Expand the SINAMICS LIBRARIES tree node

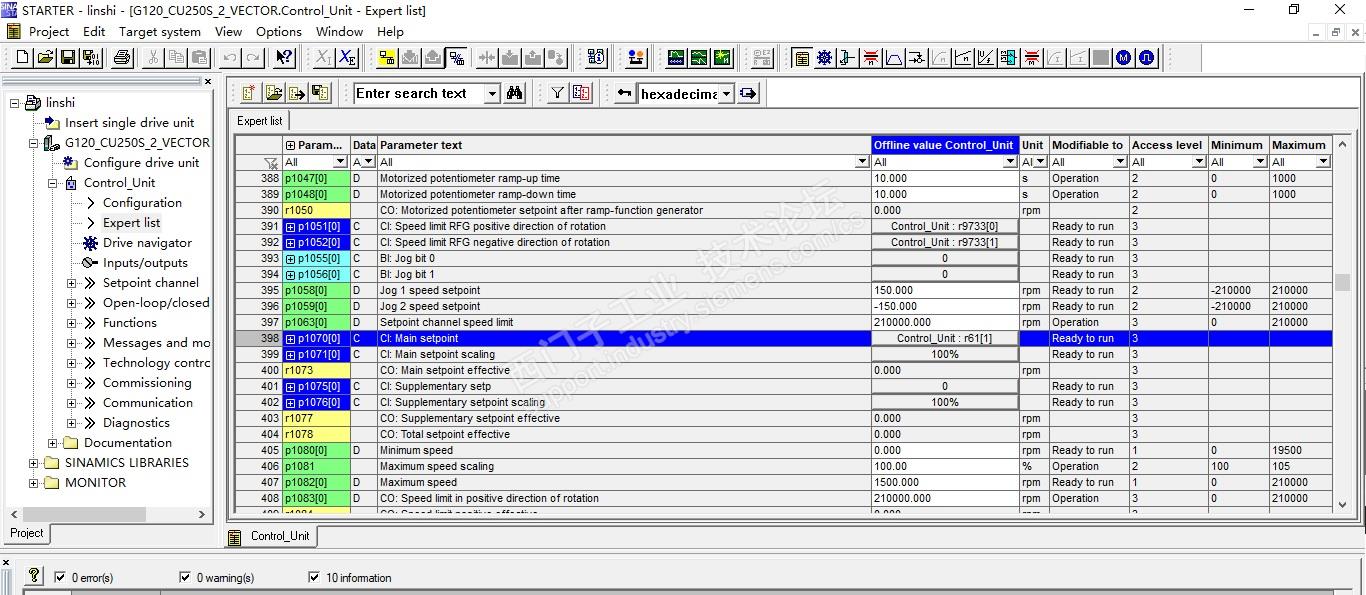[34, 463]
